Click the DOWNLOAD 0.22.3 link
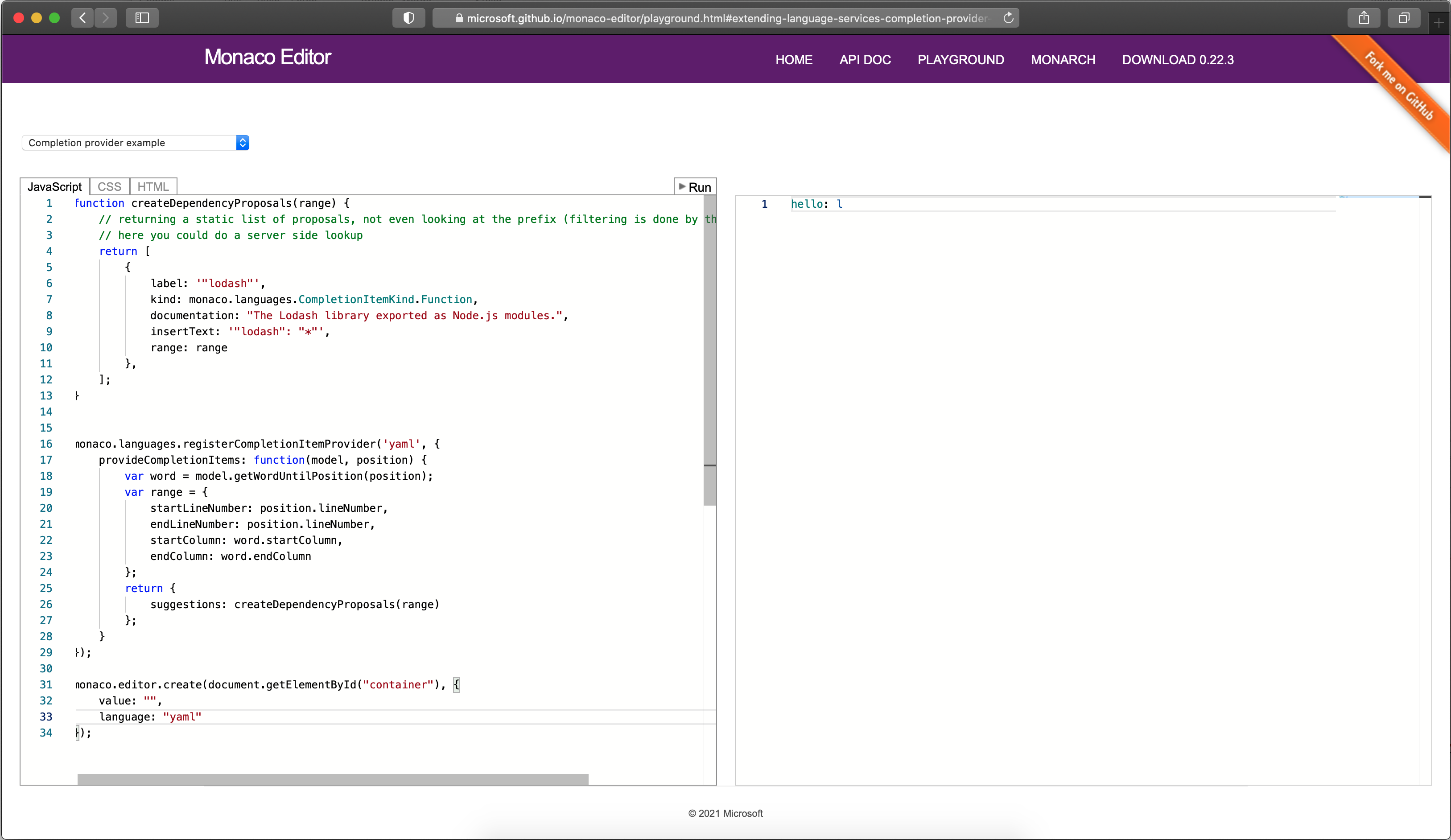Screen dimensions: 1451x840 (x=1178, y=59)
